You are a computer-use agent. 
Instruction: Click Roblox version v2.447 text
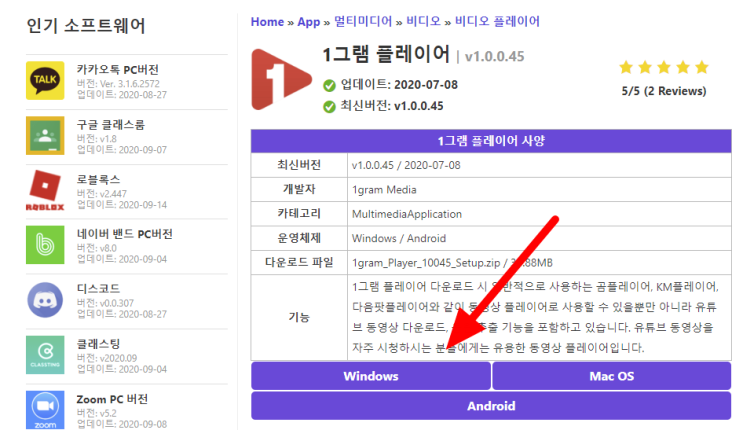point(101,194)
